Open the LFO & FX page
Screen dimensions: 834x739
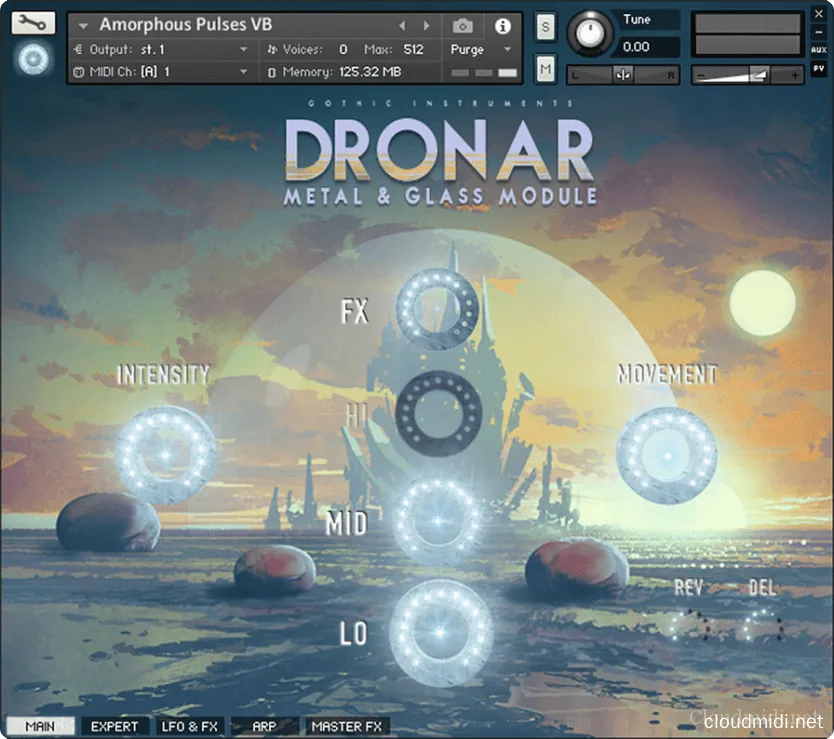click(191, 727)
